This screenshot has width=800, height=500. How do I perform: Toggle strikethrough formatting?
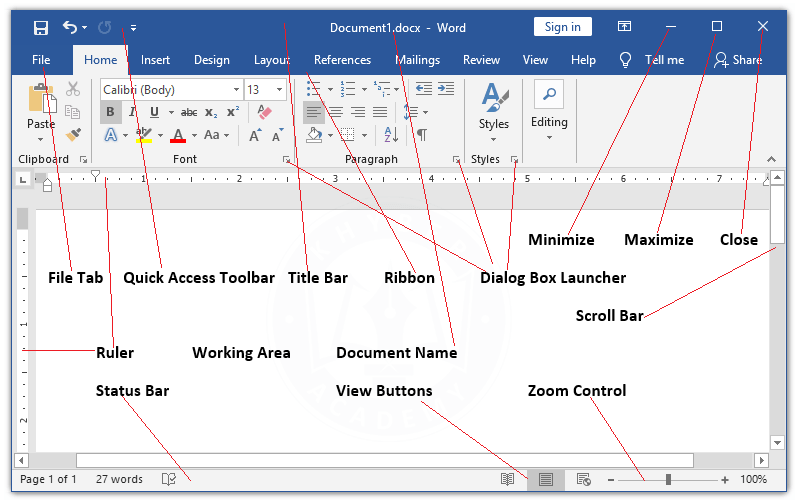(188, 112)
